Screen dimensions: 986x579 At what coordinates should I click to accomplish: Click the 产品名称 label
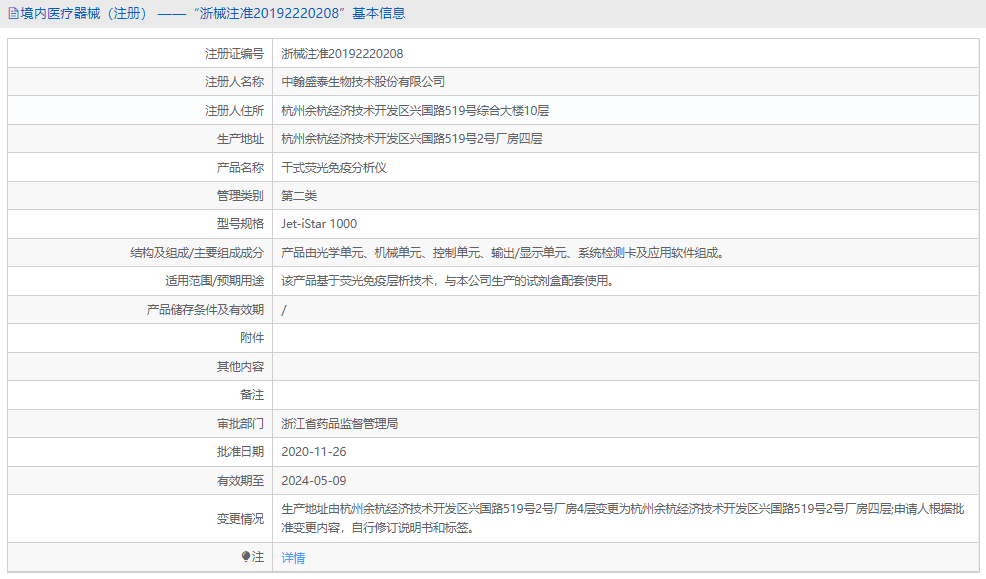click(240, 167)
